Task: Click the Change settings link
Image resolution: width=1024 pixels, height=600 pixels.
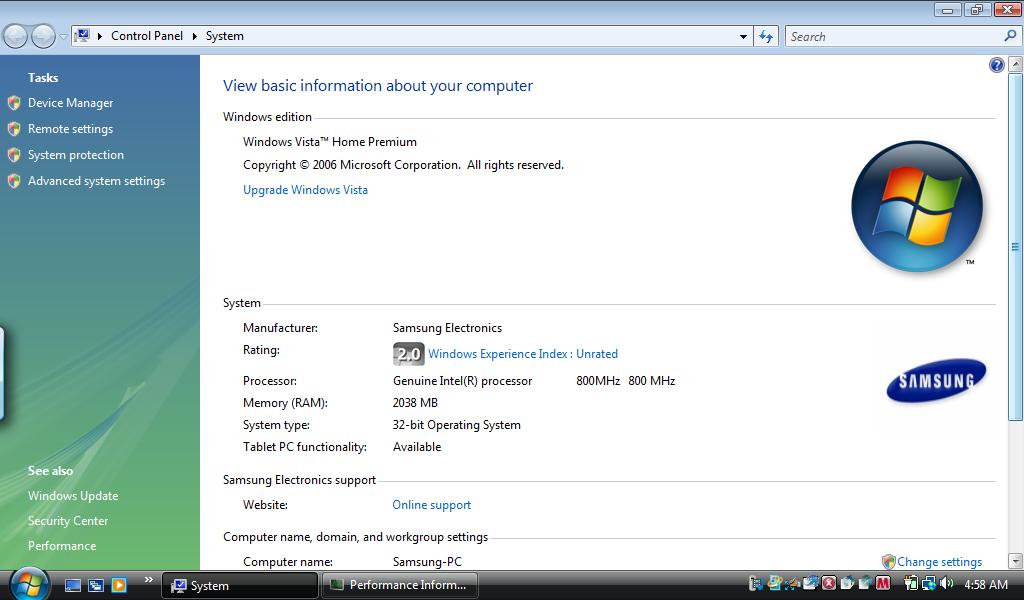Action: [x=939, y=561]
